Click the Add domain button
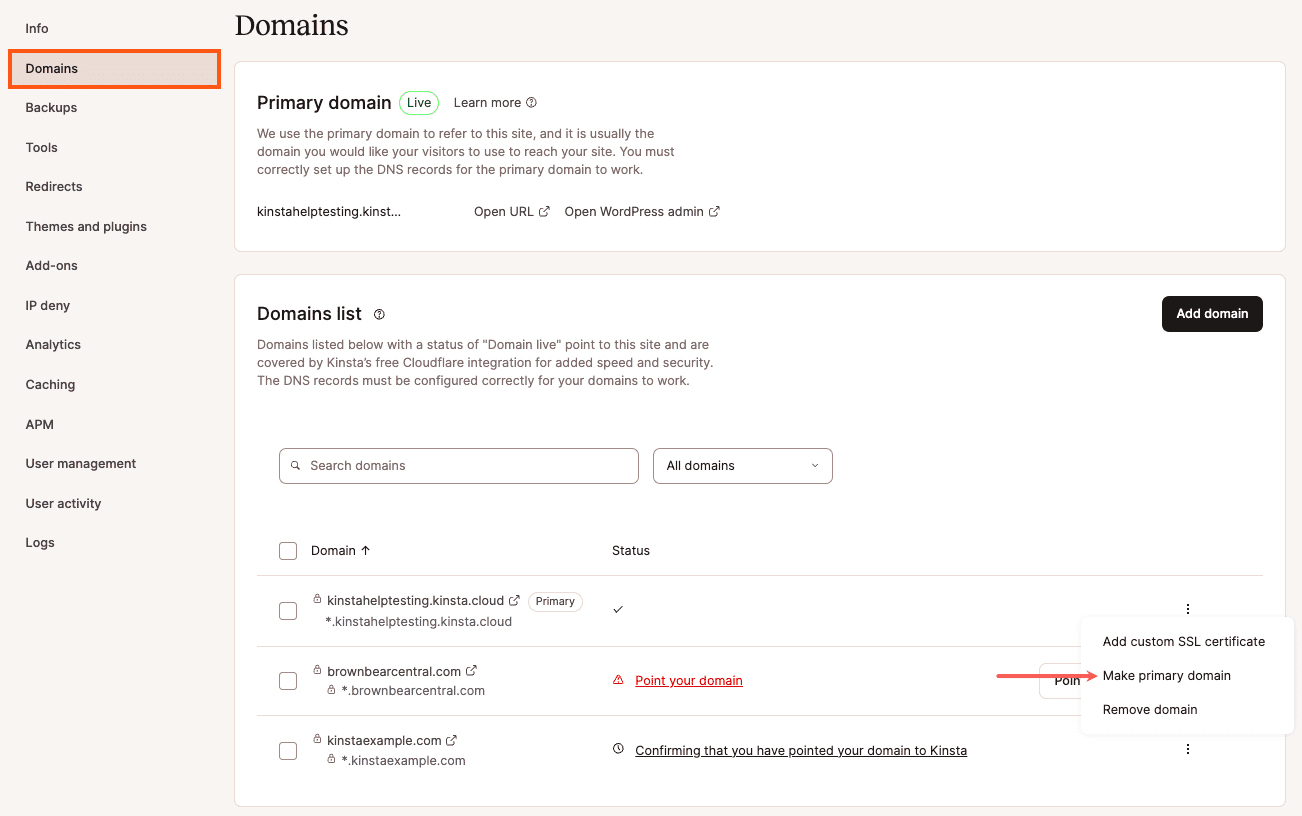The image size is (1302, 816). [1212, 313]
